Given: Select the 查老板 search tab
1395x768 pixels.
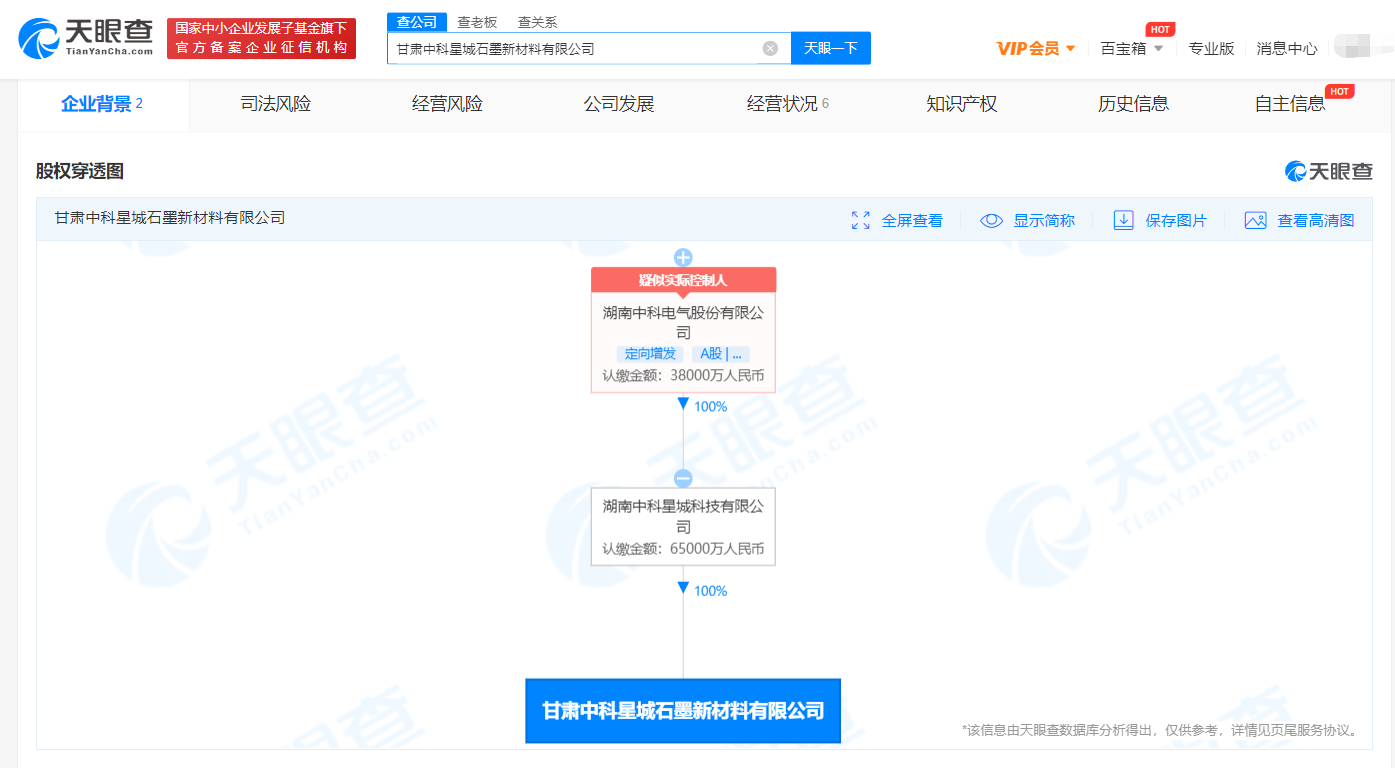Looking at the screenshot, I should pos(477,22).
